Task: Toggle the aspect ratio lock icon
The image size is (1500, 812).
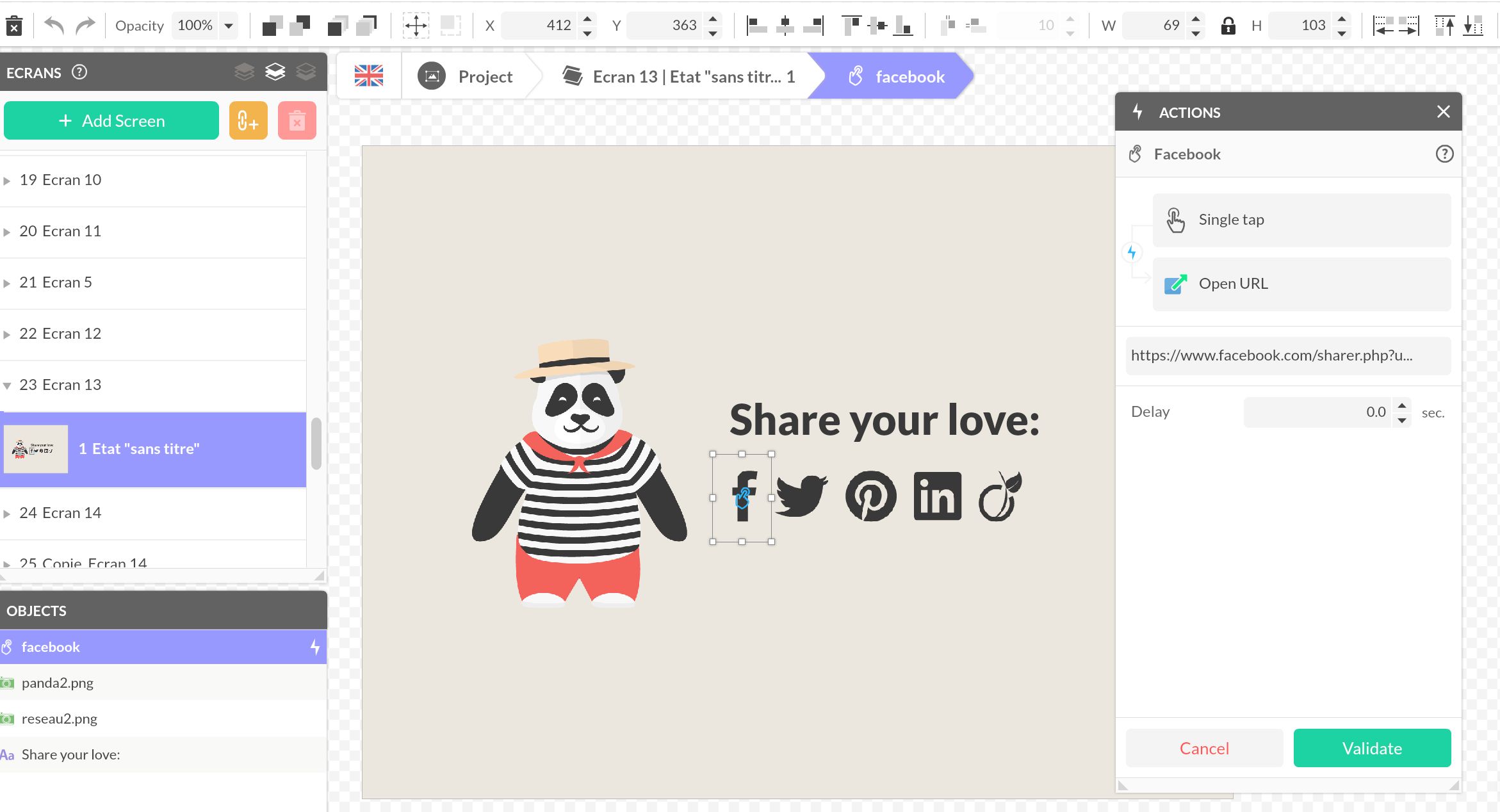Action: click(x=1227, y=26)
